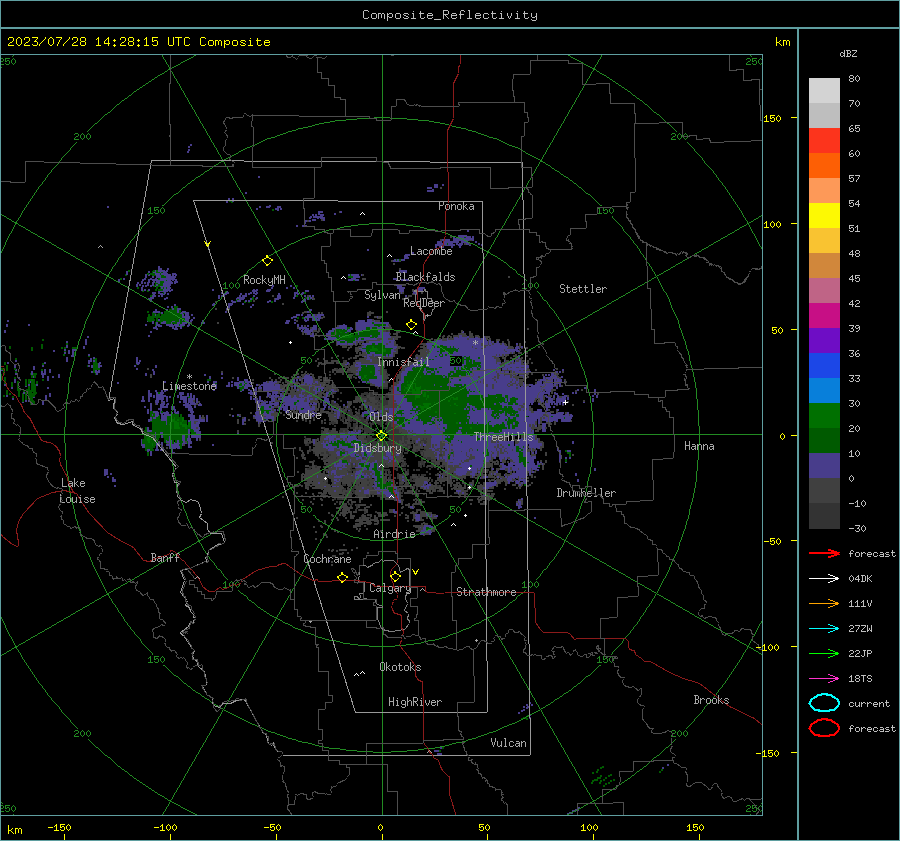Click the magenta swatch between 42 and 39 dBZ
Screen dimensions: 900x841
point(824,316)
